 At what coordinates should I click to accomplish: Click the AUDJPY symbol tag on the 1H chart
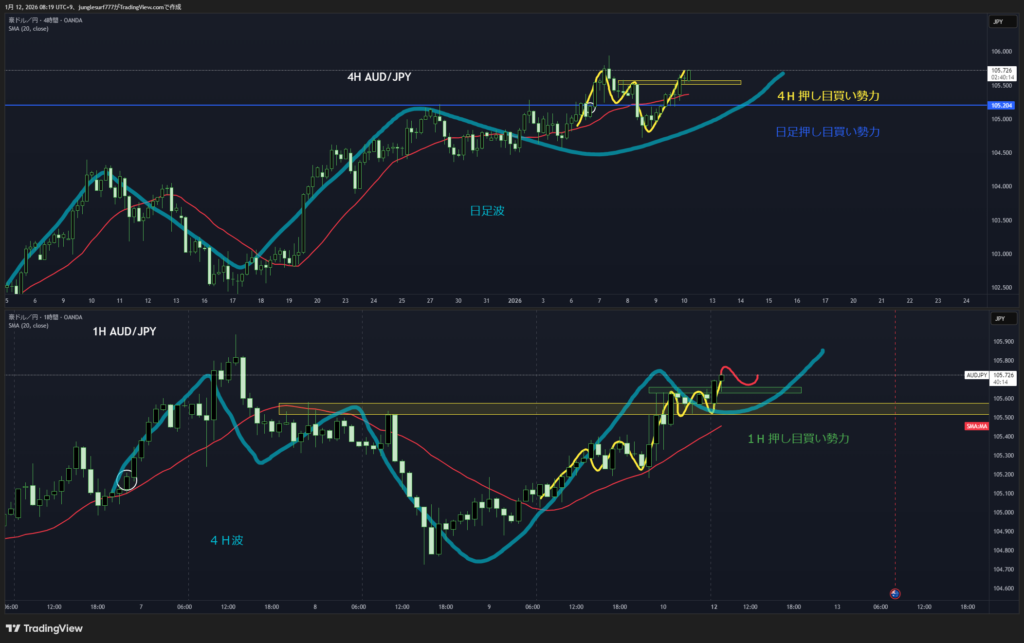(977, 375)
